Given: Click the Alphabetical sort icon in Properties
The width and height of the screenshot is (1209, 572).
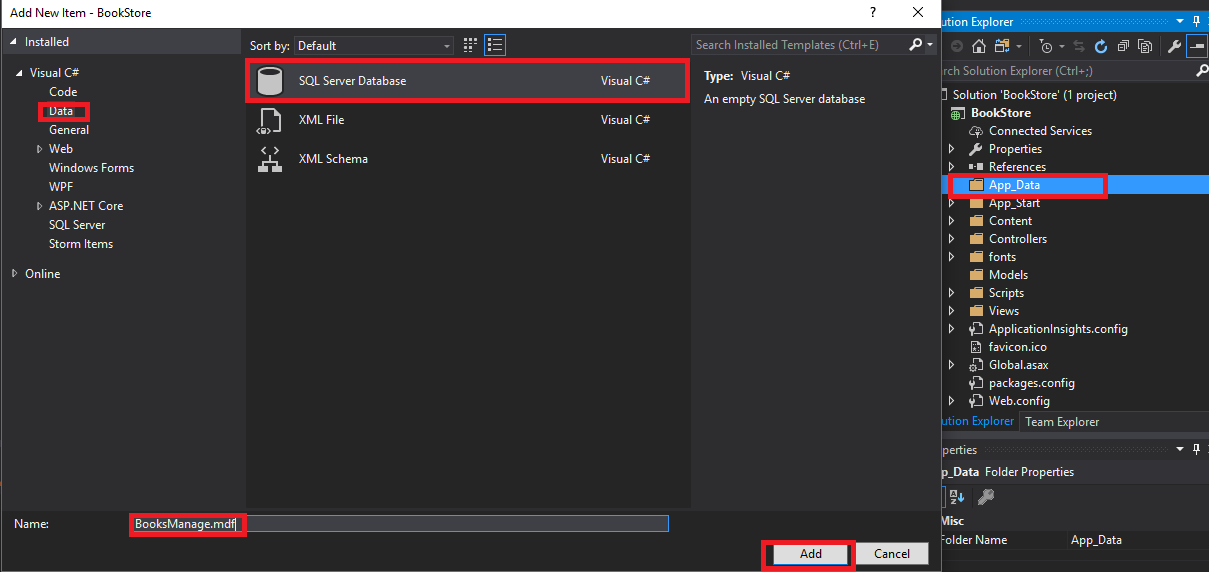Looking at the screenshot, I should pyautogui.click(x=957, y=496).
